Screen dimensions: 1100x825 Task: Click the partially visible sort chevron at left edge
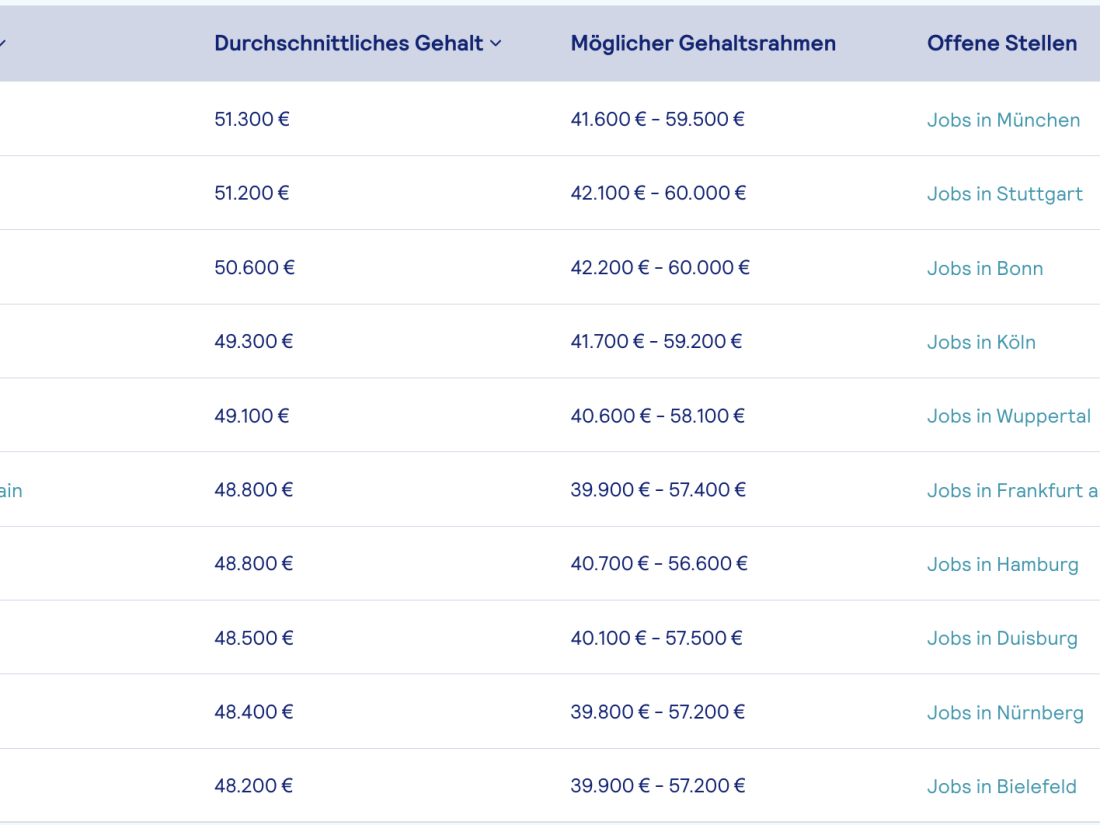[x=2, y=44]
